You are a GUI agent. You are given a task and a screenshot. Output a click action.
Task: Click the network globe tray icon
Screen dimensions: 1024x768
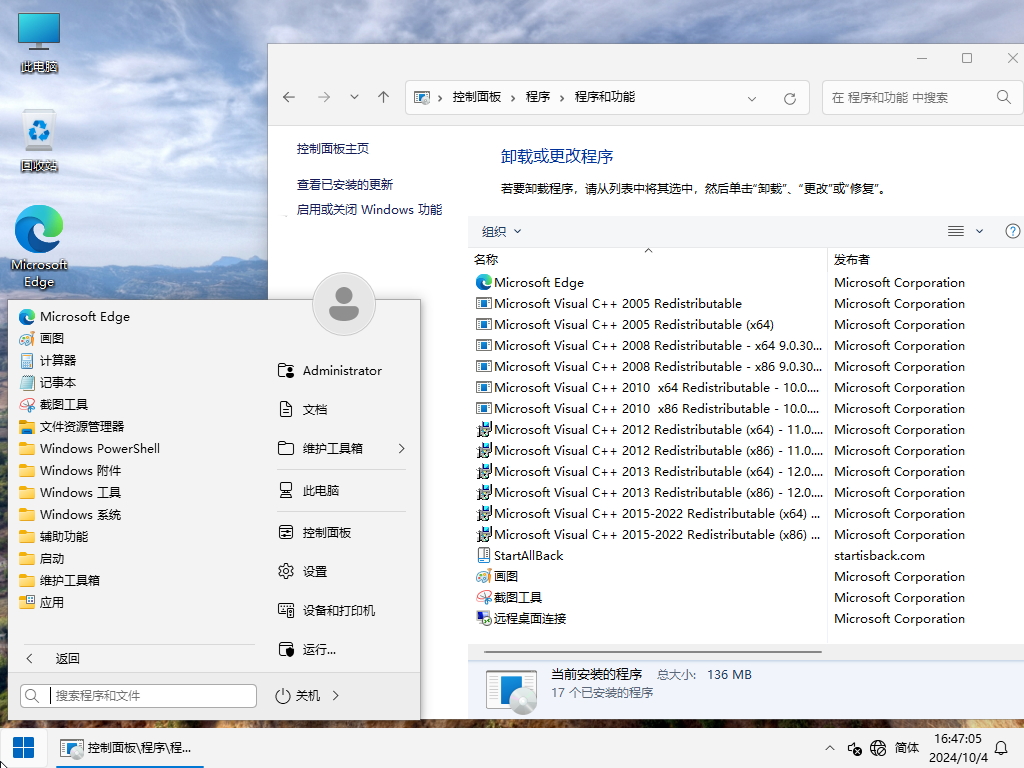coord(878,748)
